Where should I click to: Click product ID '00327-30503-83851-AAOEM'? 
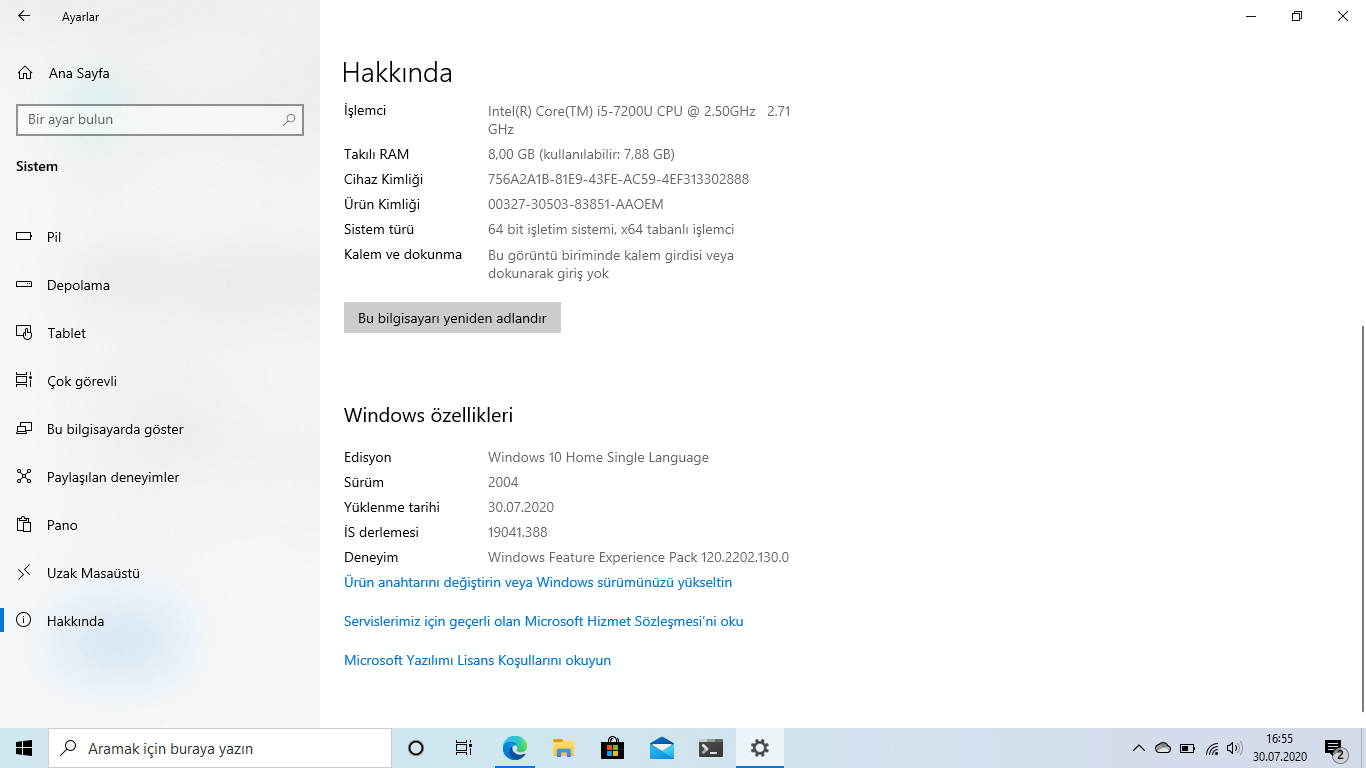pos(575,204)
